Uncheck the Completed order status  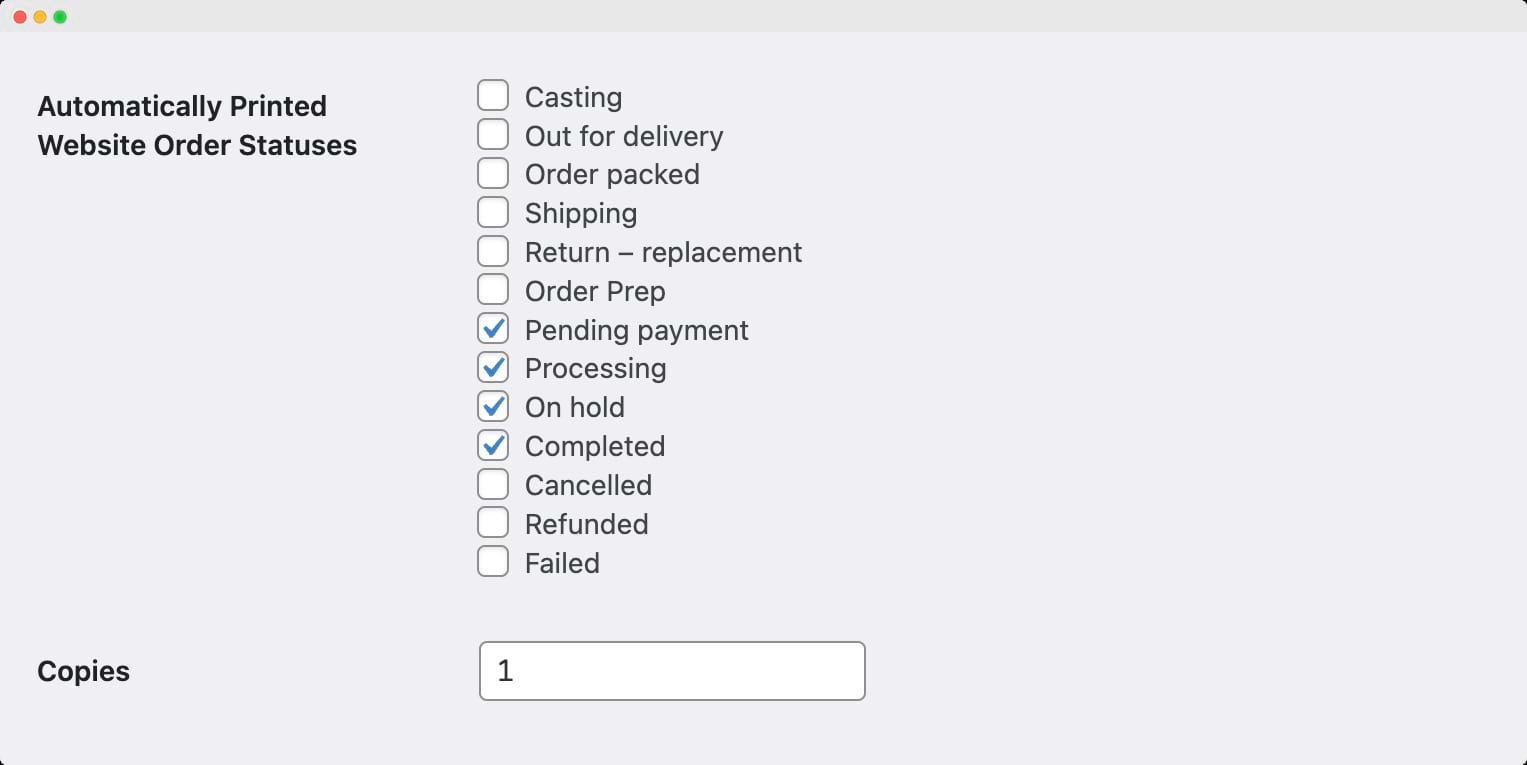493,444
